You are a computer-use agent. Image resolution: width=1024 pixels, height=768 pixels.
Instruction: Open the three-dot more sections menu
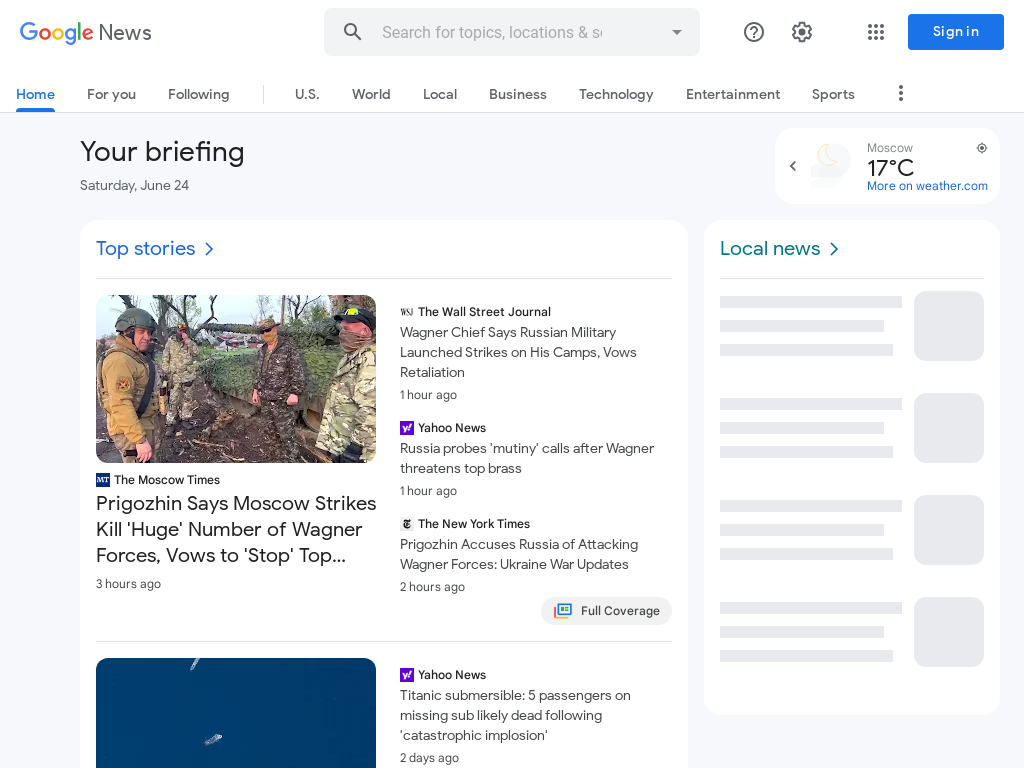(x=901, y=93)
